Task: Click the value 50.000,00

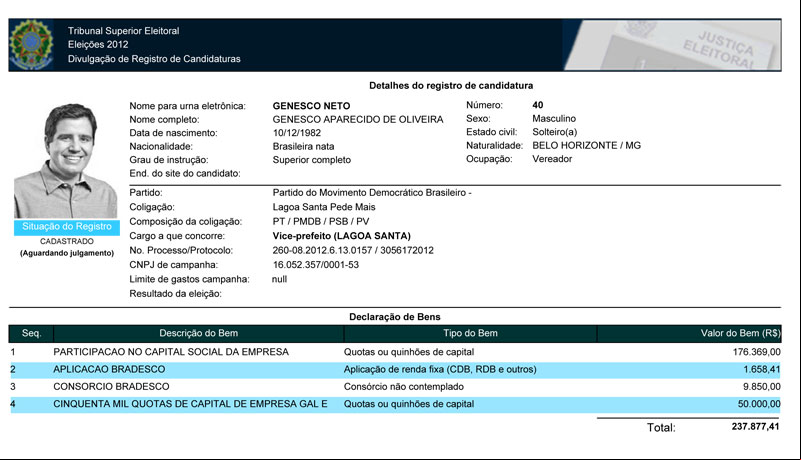Action: tap(759, 404)
